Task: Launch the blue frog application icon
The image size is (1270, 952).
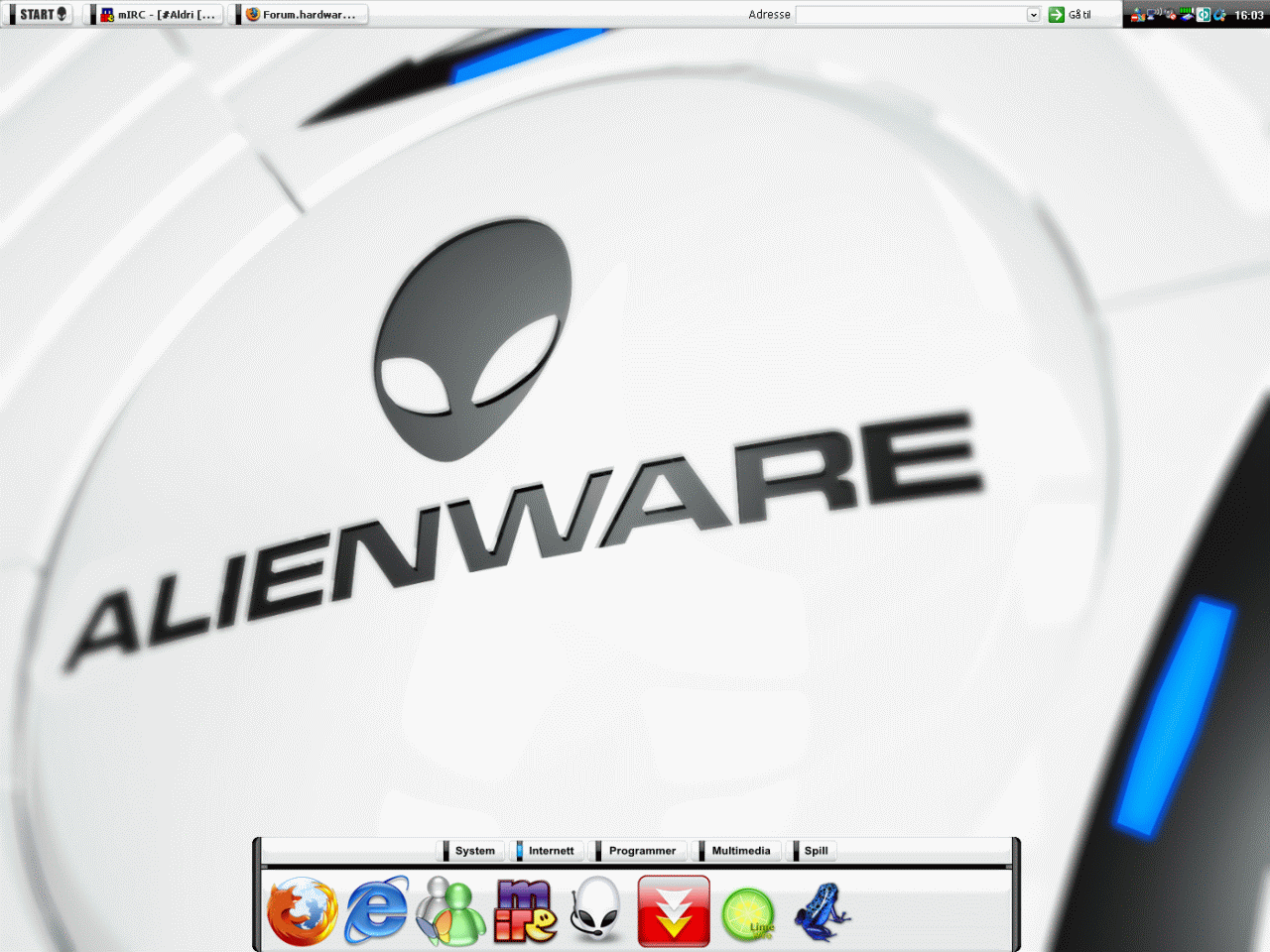Action: tap(823, 912)
